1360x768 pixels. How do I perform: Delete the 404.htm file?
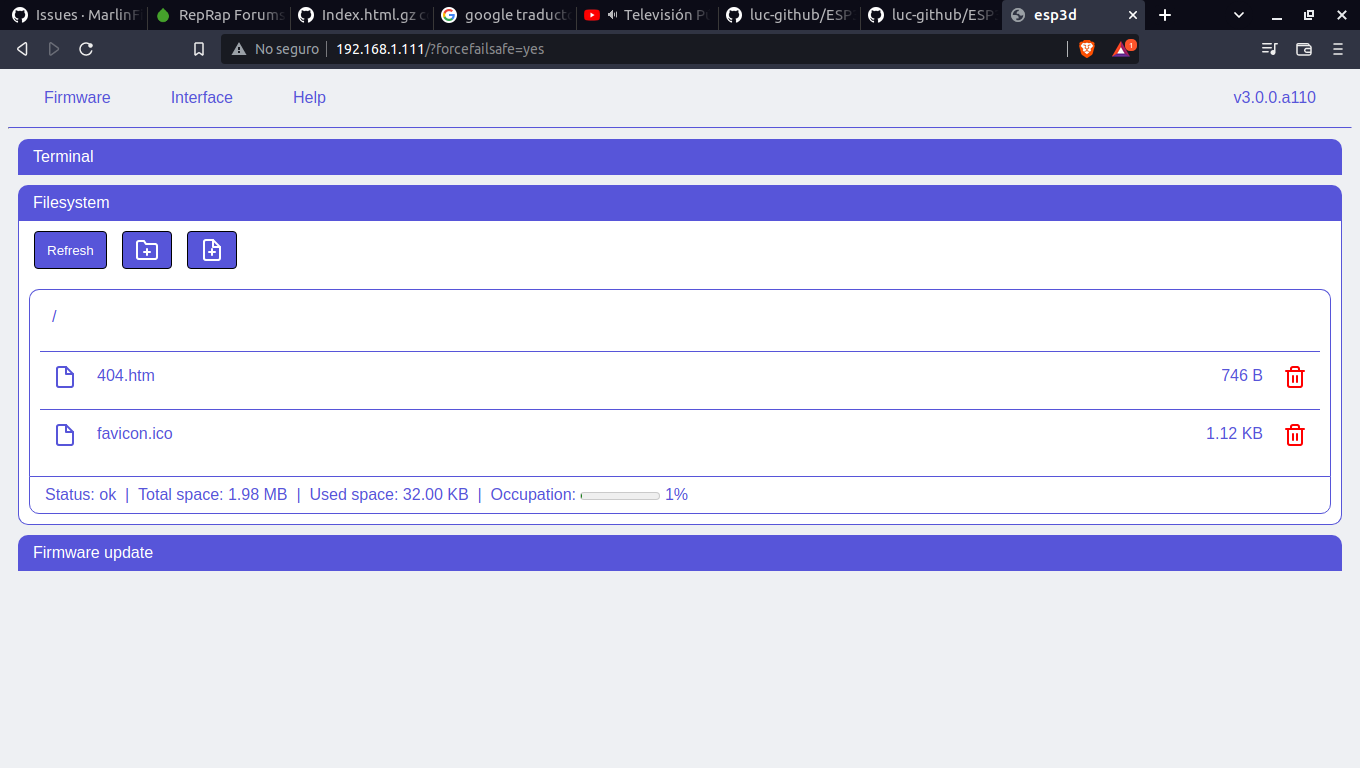click(x=1295, y=377)
